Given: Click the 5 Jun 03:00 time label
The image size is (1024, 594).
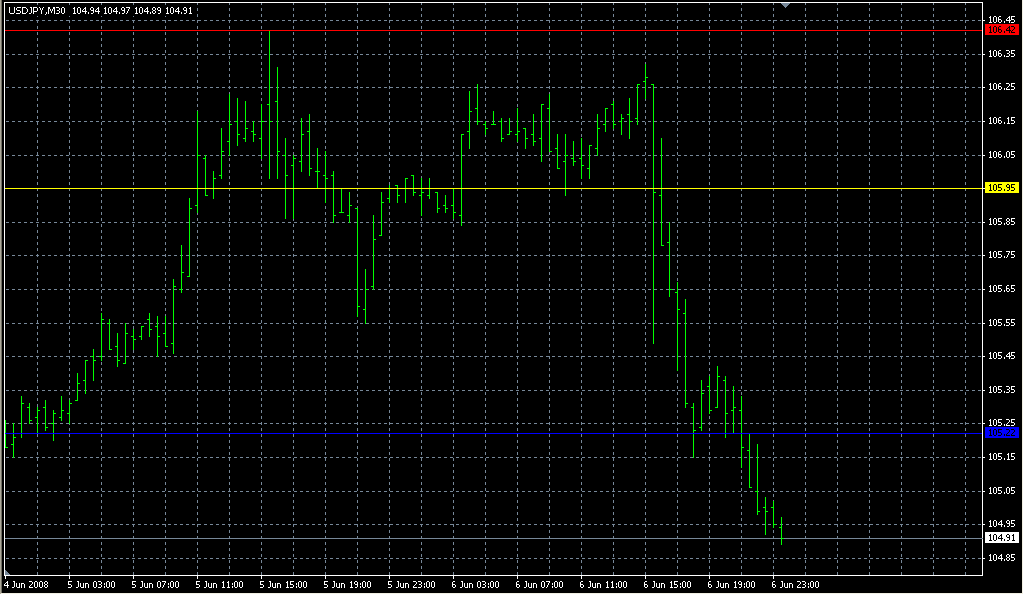Looking at the screenshot, I should 91,584.
